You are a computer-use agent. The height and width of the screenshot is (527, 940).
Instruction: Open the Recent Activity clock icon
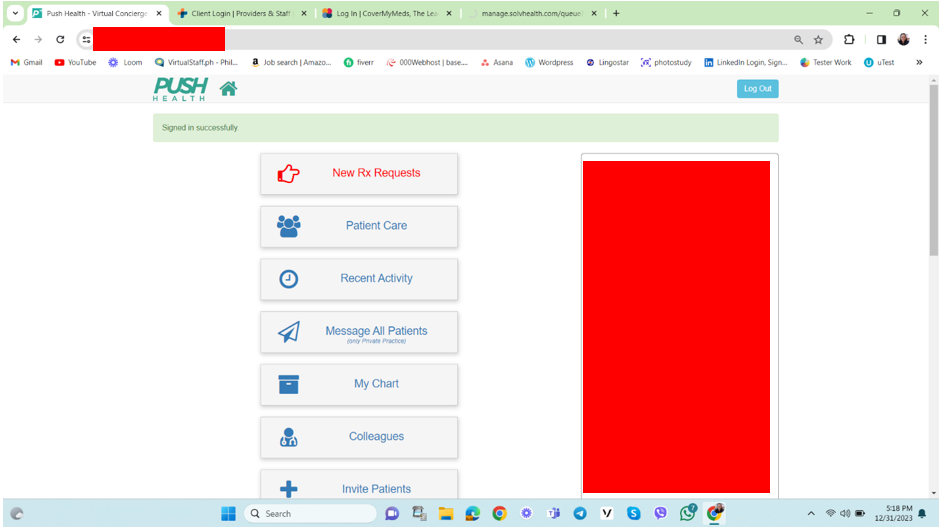tap(288, 279)
